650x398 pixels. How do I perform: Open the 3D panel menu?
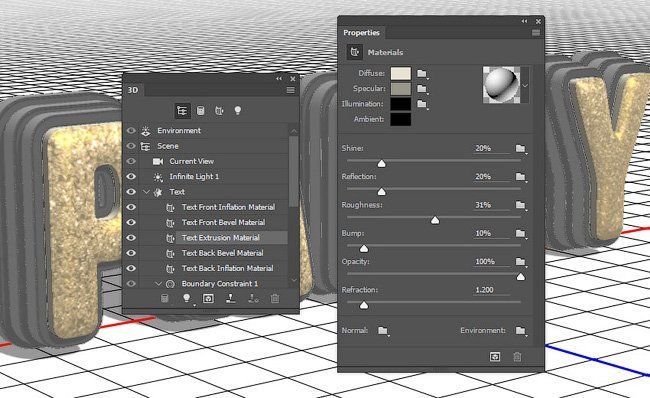[290, 90]
